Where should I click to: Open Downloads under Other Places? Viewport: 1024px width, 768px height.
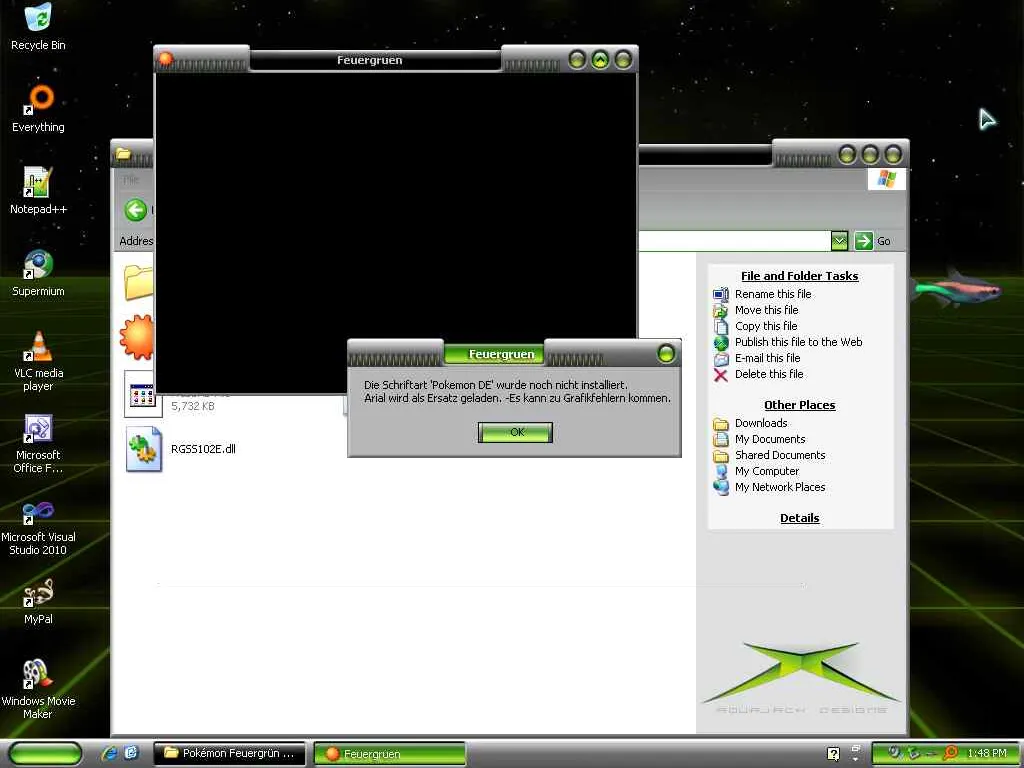(761, 423)
